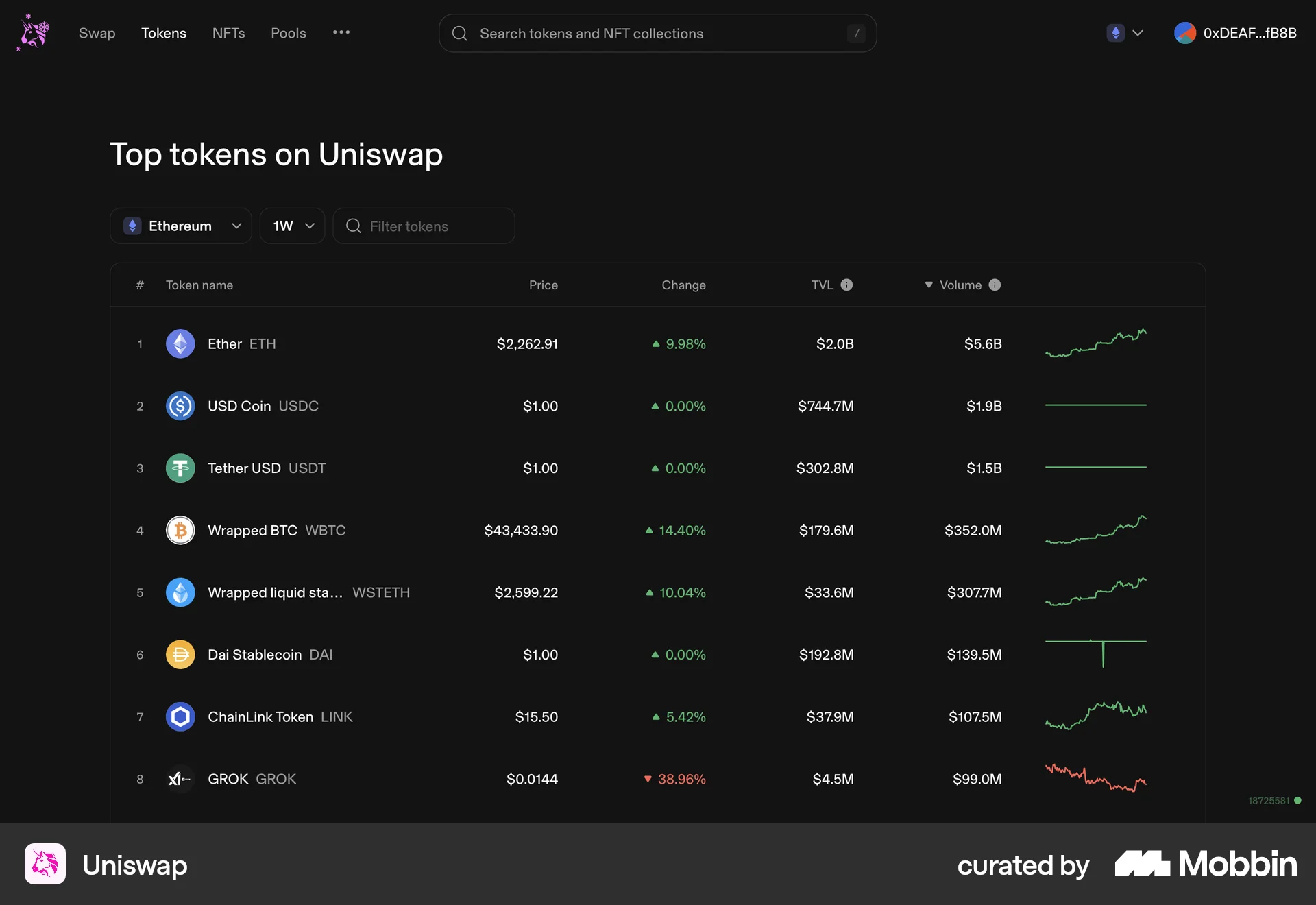The height and width of the screenshot is (905, 1316).
Task: Select the GROK token icon
Action: coord(180,779)
